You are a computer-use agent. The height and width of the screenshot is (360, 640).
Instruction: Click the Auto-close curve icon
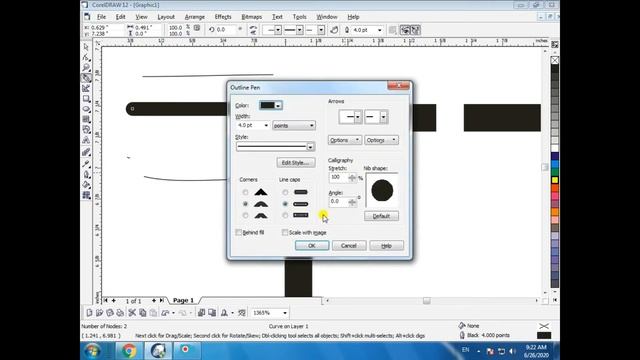(x=334, y=30)
